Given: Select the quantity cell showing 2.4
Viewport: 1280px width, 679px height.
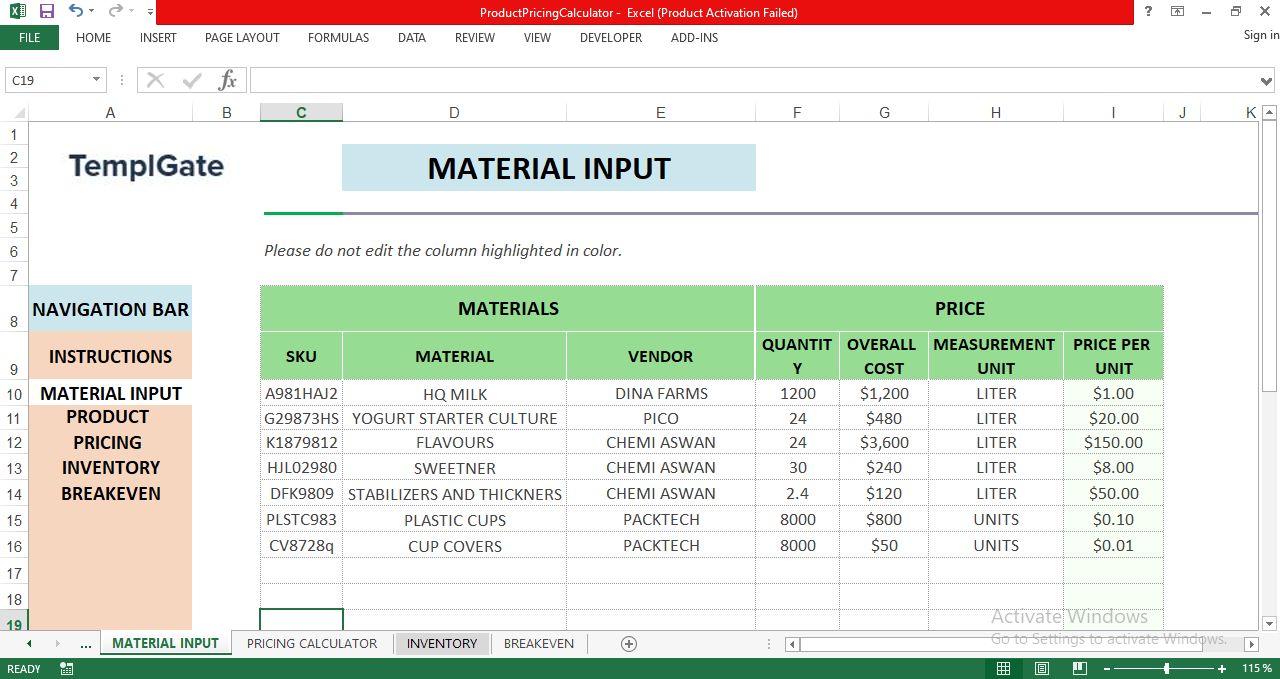Looking at the screenshot, I should click(x=797, y=493).
